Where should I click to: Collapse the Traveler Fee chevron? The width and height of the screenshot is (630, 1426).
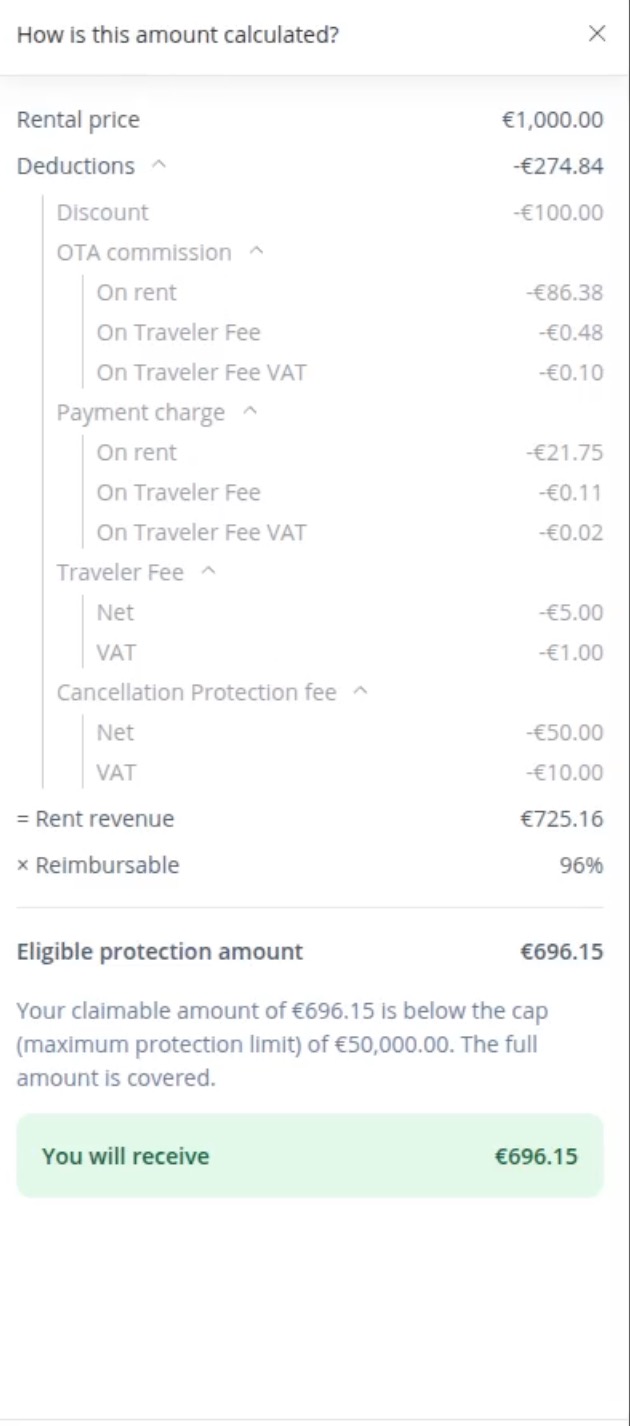208,573
